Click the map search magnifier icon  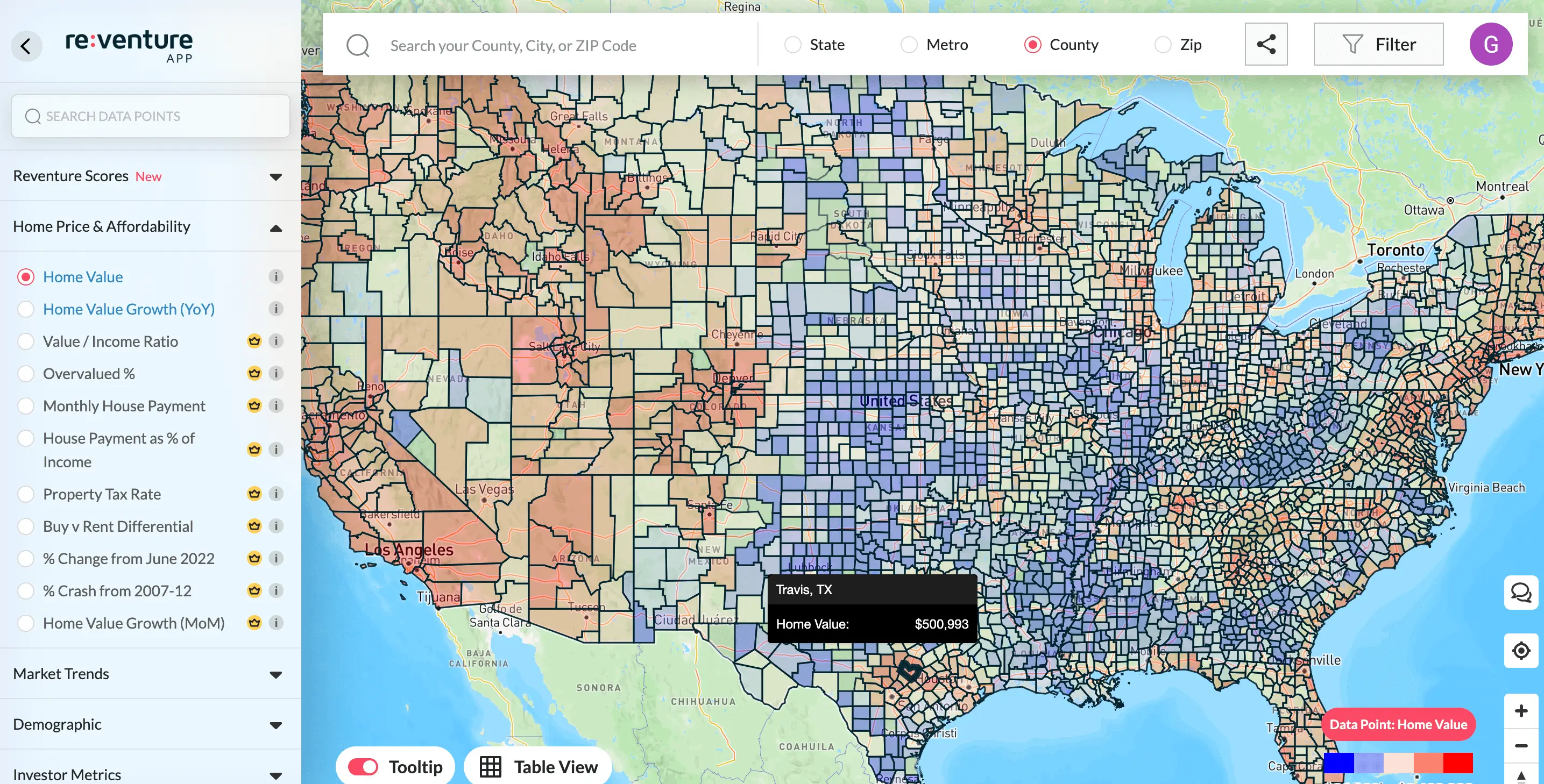(358, 46)
